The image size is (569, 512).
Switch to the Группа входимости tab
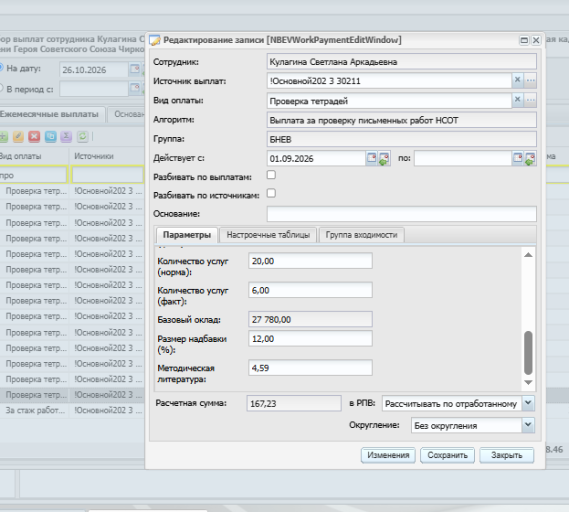click(x=361, y=235)
